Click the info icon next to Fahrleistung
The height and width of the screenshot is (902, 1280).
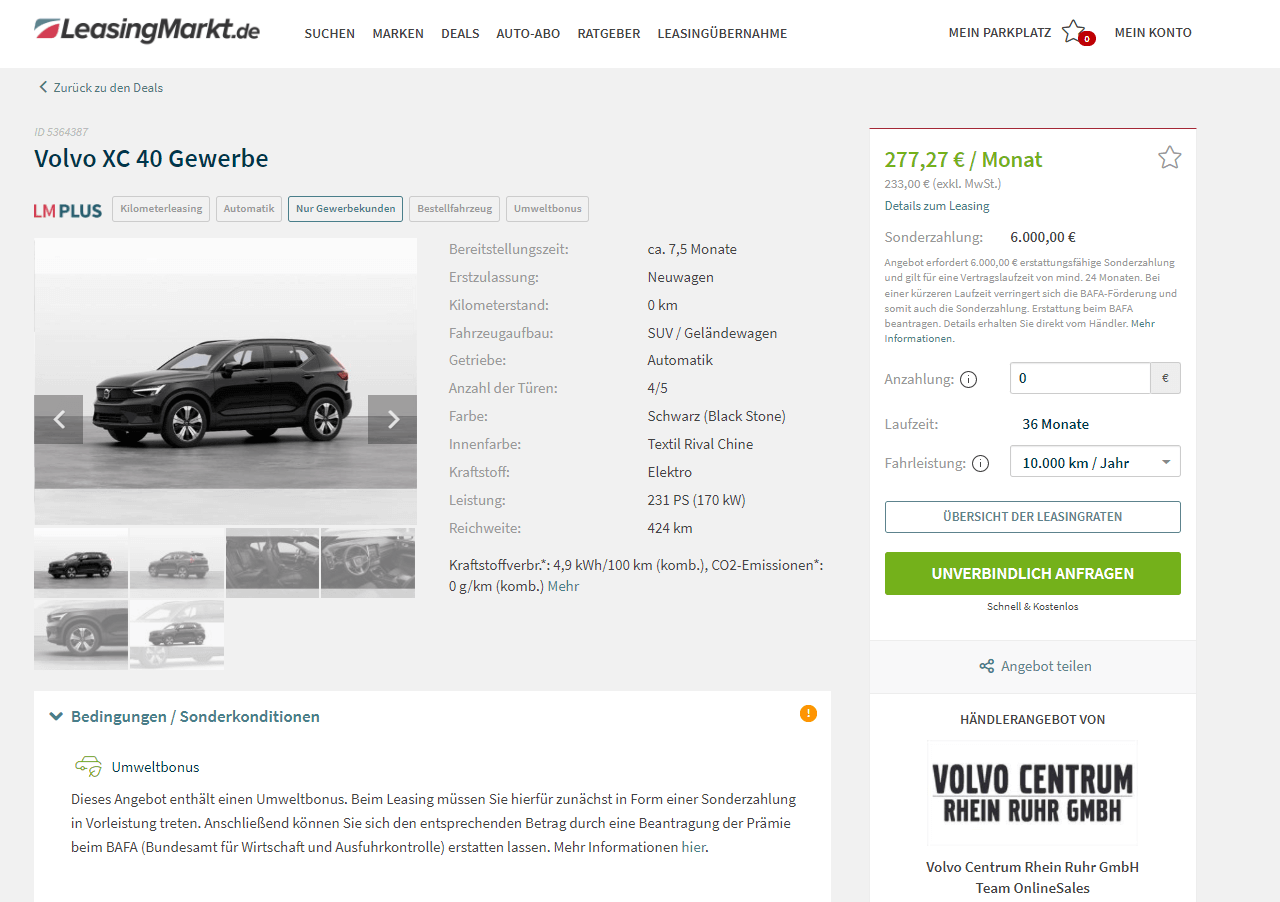point(980,464)
